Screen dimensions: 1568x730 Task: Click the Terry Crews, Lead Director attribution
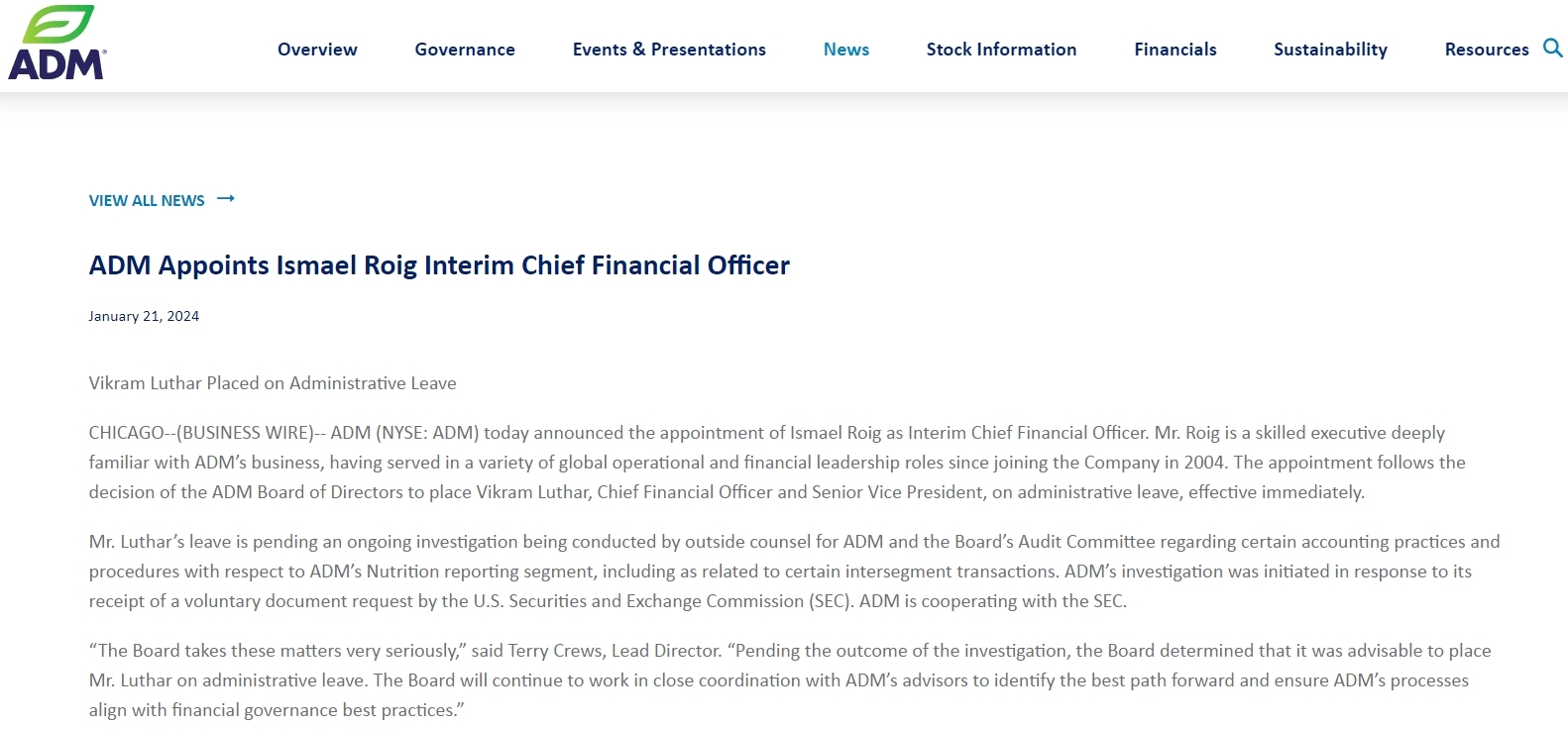pyautogui.click(x=615, y=651)
